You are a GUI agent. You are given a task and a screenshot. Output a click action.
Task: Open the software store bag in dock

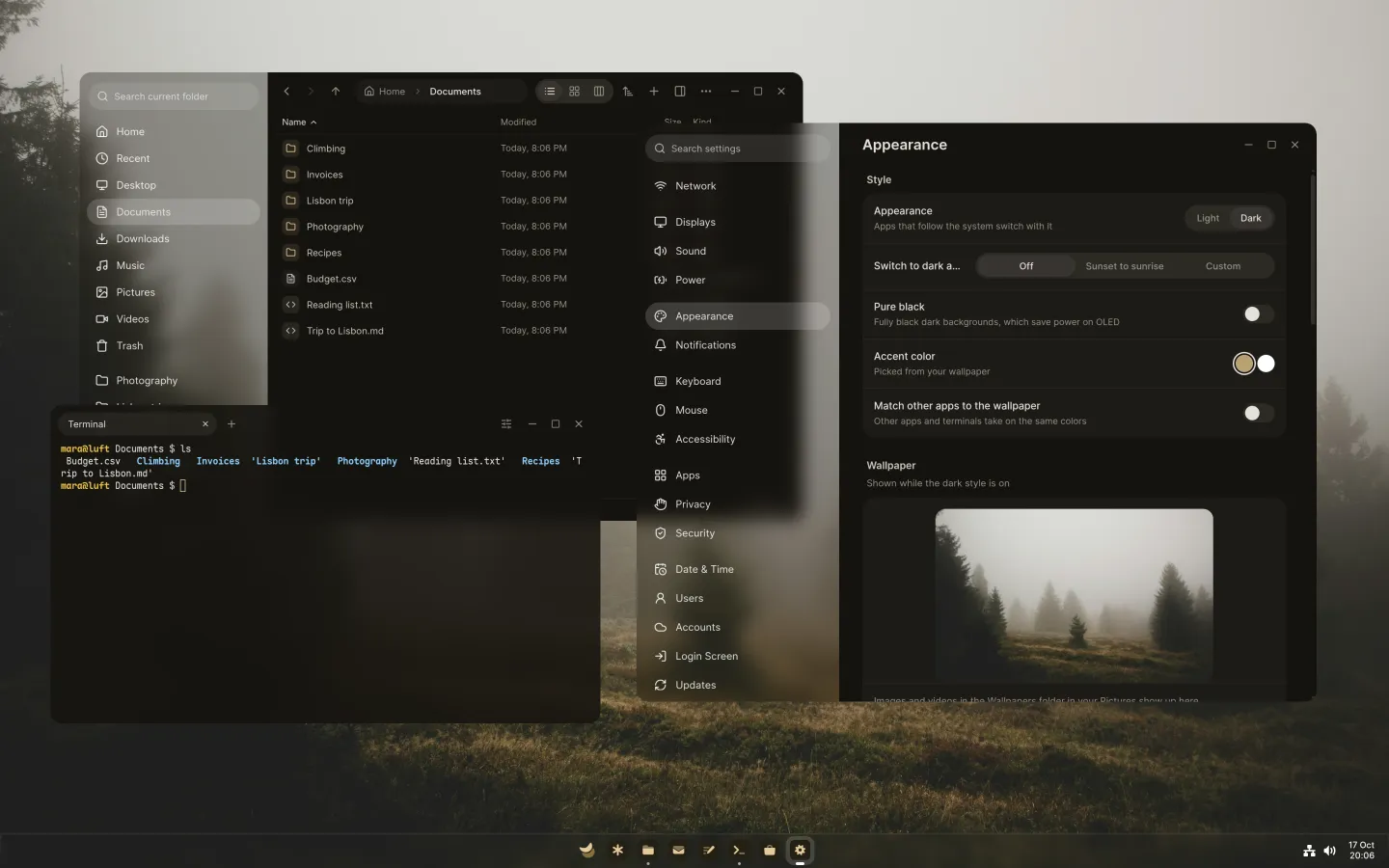[770, 850]
